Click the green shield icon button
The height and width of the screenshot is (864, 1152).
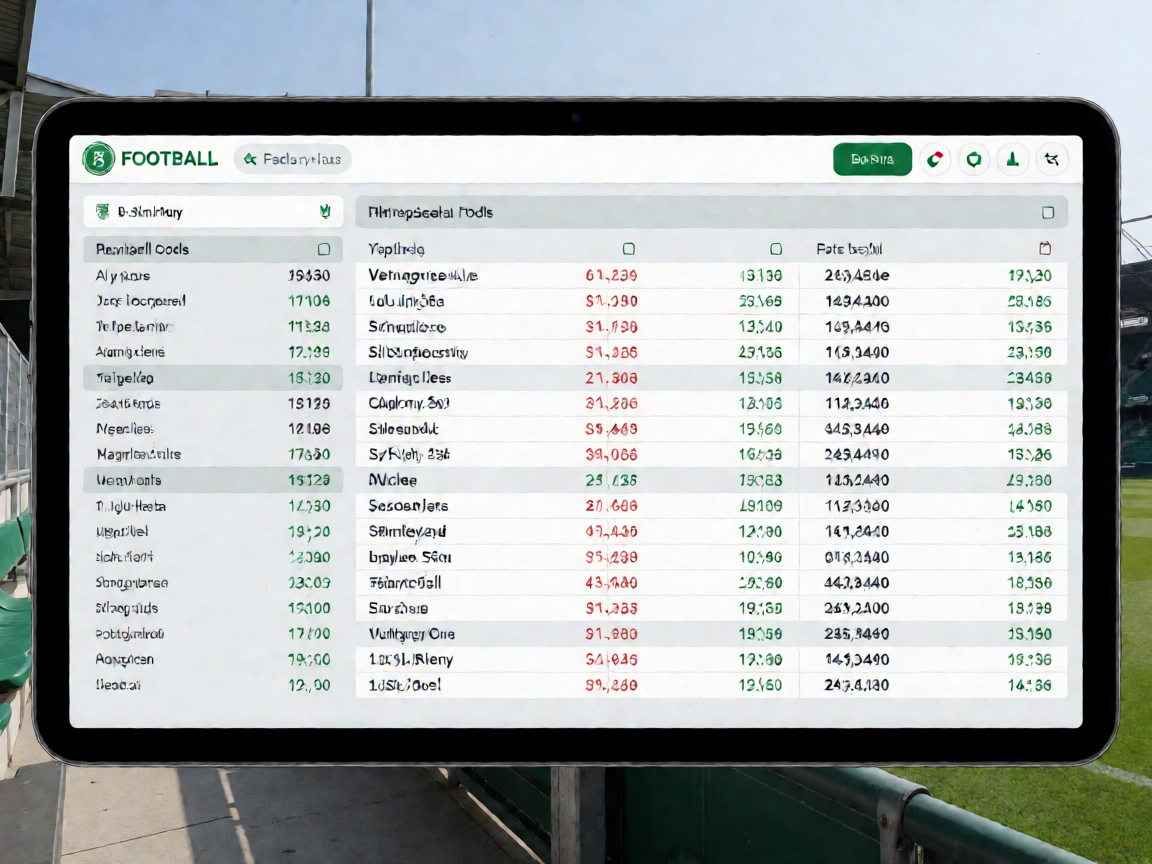(x=973, y=159)
